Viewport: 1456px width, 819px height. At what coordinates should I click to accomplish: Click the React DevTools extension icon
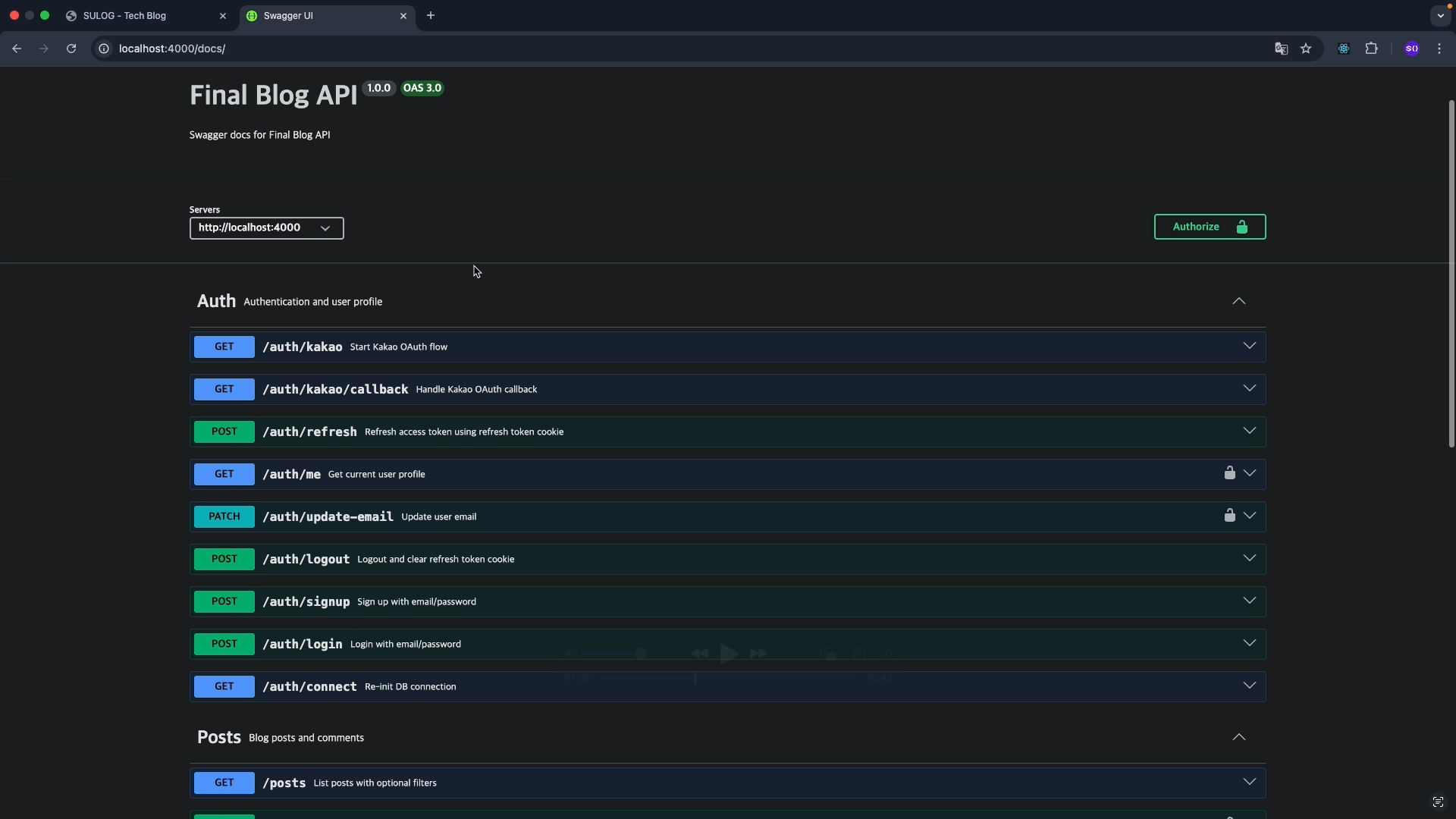tap(1343, 49)
